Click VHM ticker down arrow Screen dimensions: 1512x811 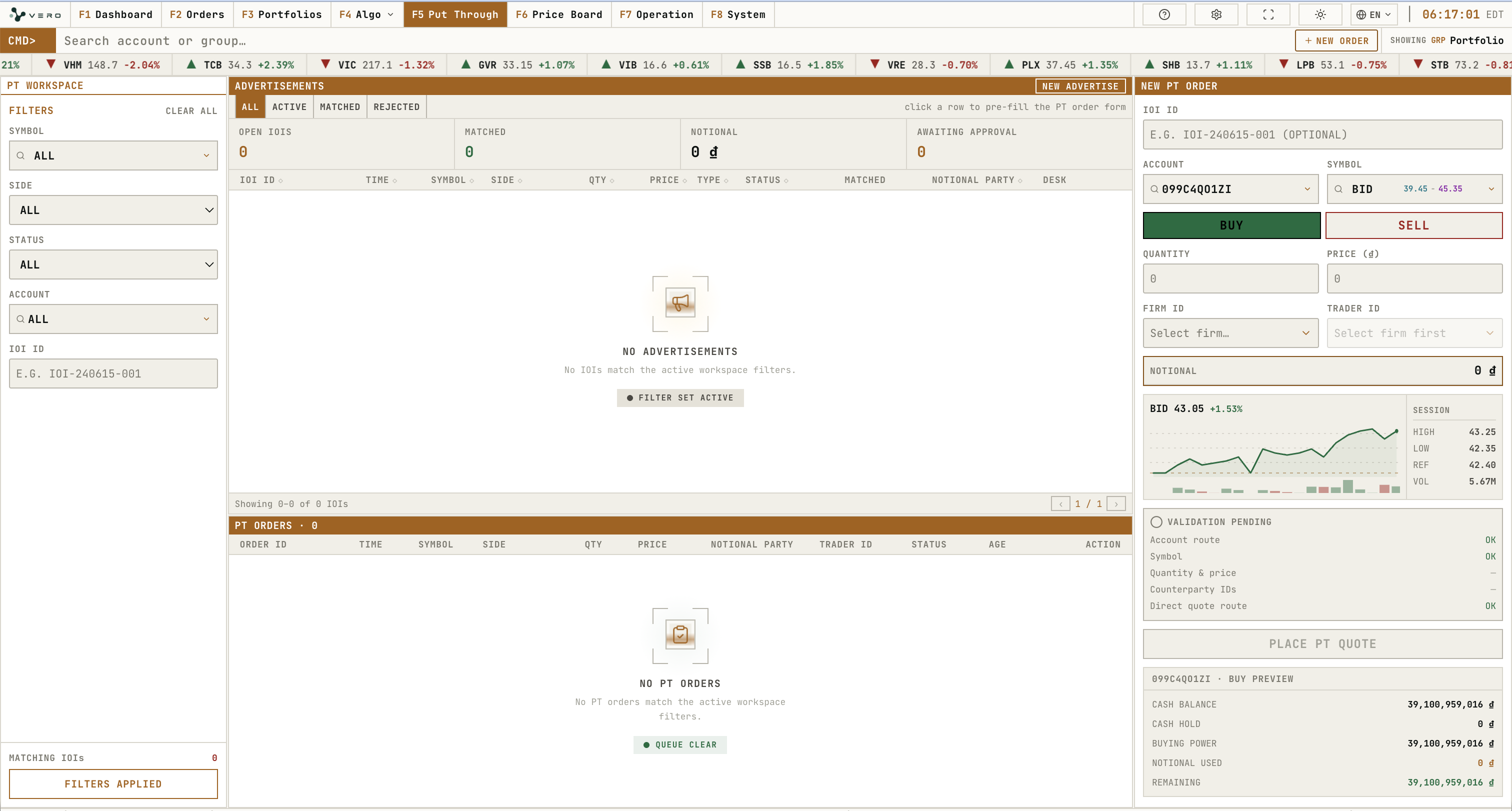tap(50, 64)
